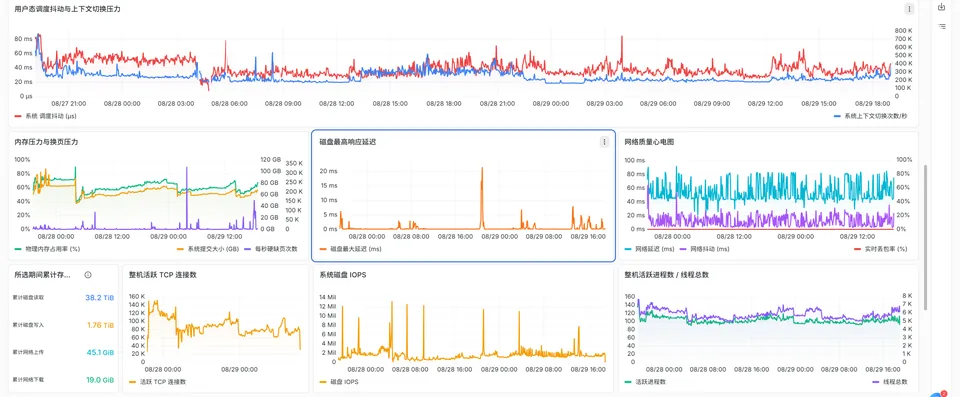Toggle the 活跃 TCP 连接数 legend series
This screenshot has height=397, width=960.
tap(158, 382)
